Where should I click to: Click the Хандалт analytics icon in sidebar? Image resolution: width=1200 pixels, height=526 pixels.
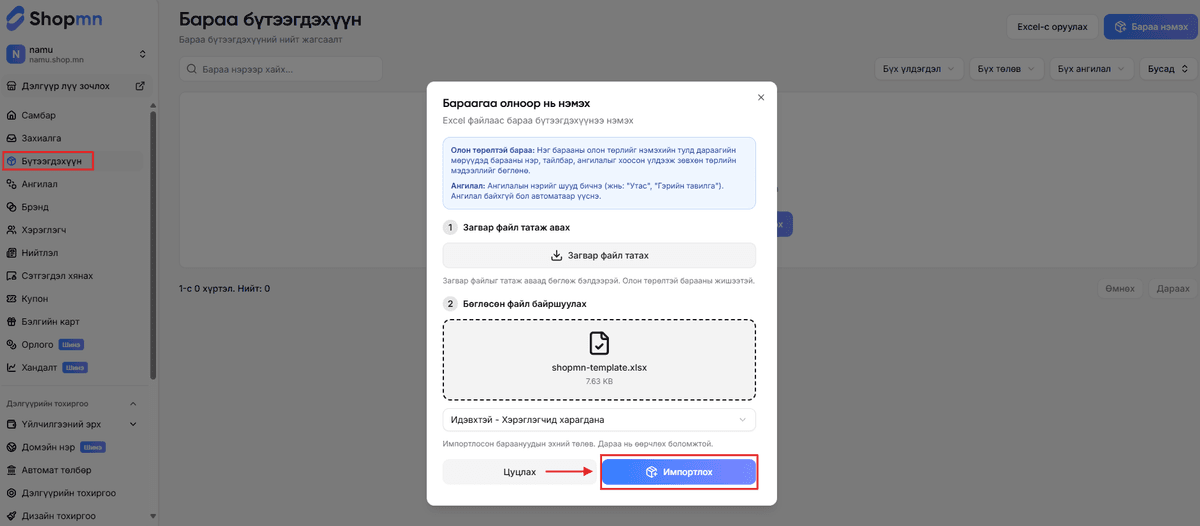pyautogui.click(x=12, y=368)
